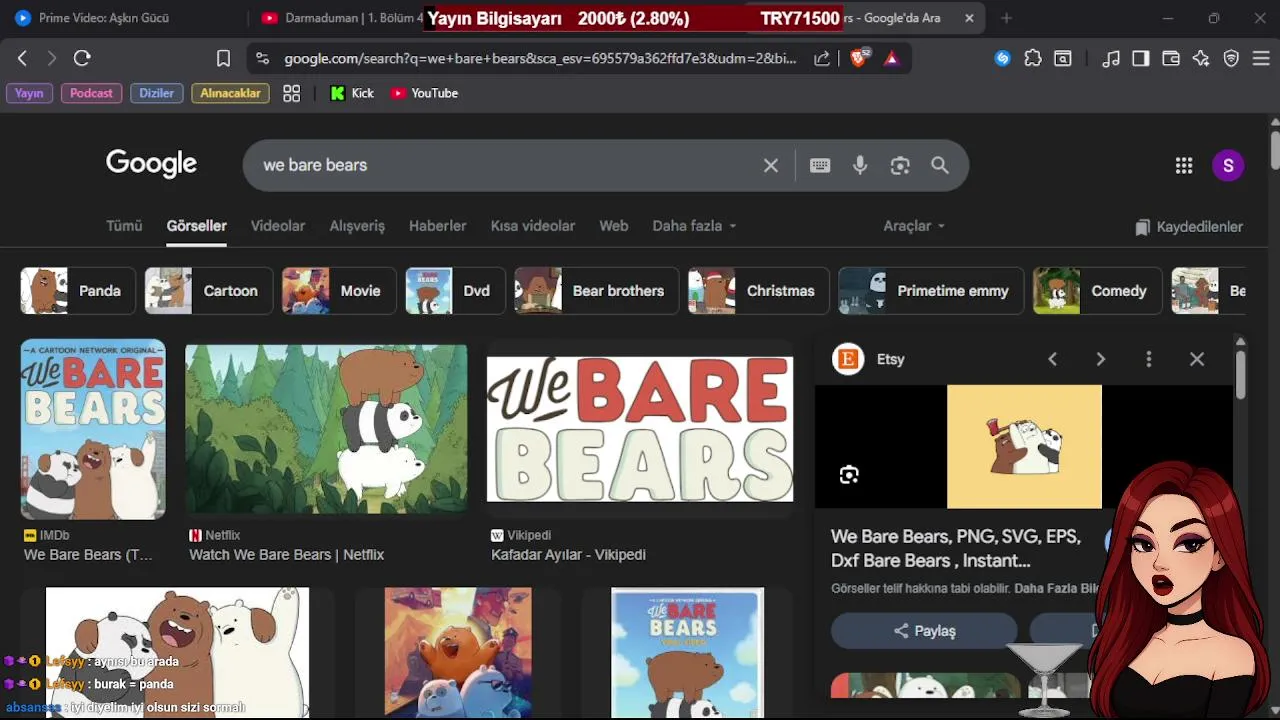The image size is (1280, 720).
Task: Open the YouTube bookmark
Action: coord(425,93)
